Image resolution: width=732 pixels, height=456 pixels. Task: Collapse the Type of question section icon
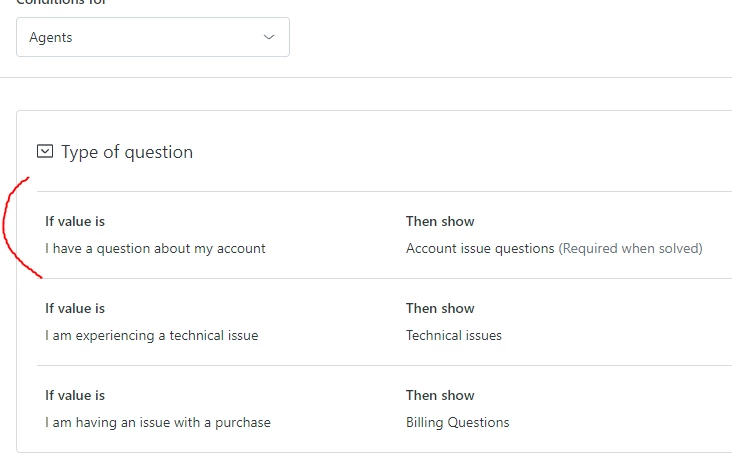44,152
